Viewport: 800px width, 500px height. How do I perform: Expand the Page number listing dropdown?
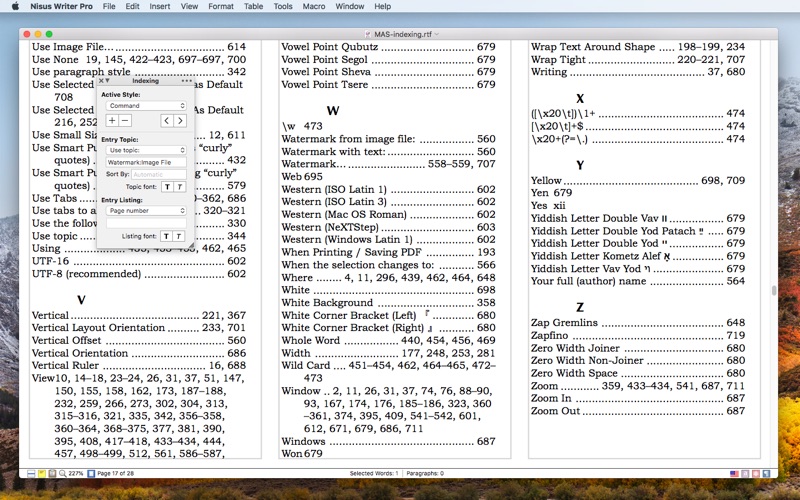click(146, 211)
